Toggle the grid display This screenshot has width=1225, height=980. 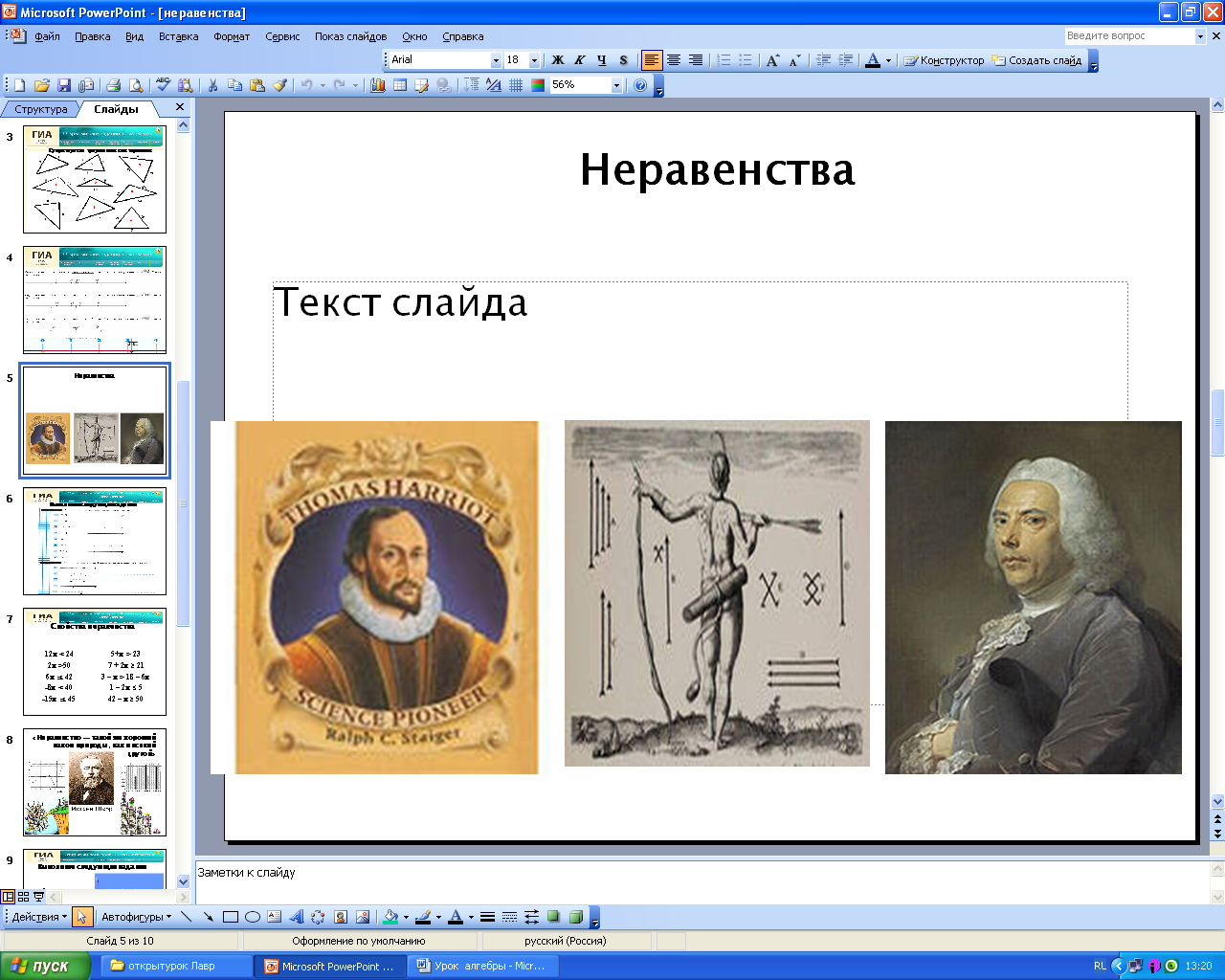click(516, 85)
